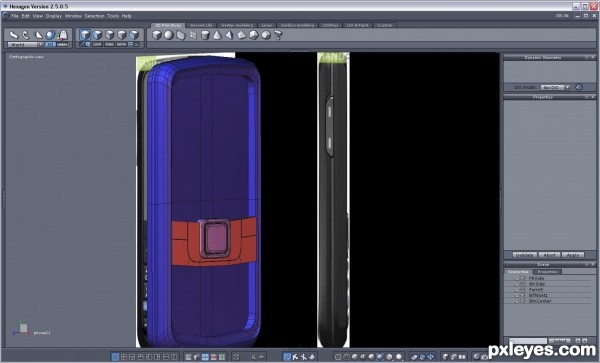
Task: Click the BETW selection button
Action: pos(121,44)
